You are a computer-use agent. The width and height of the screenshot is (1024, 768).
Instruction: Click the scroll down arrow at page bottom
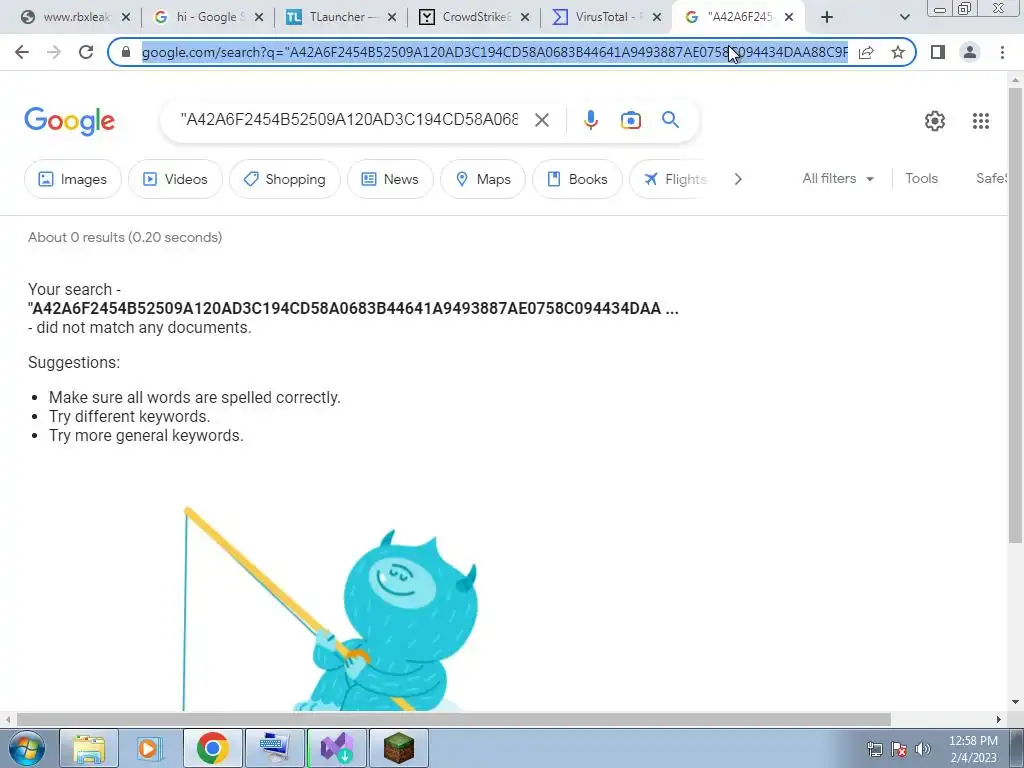coord(1015,702)
